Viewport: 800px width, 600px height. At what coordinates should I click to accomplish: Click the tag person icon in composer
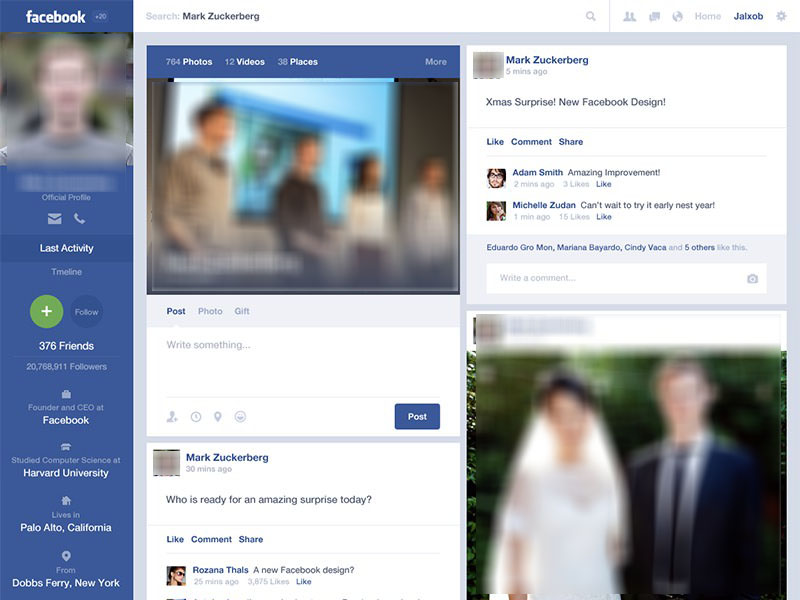click(172, 417)
